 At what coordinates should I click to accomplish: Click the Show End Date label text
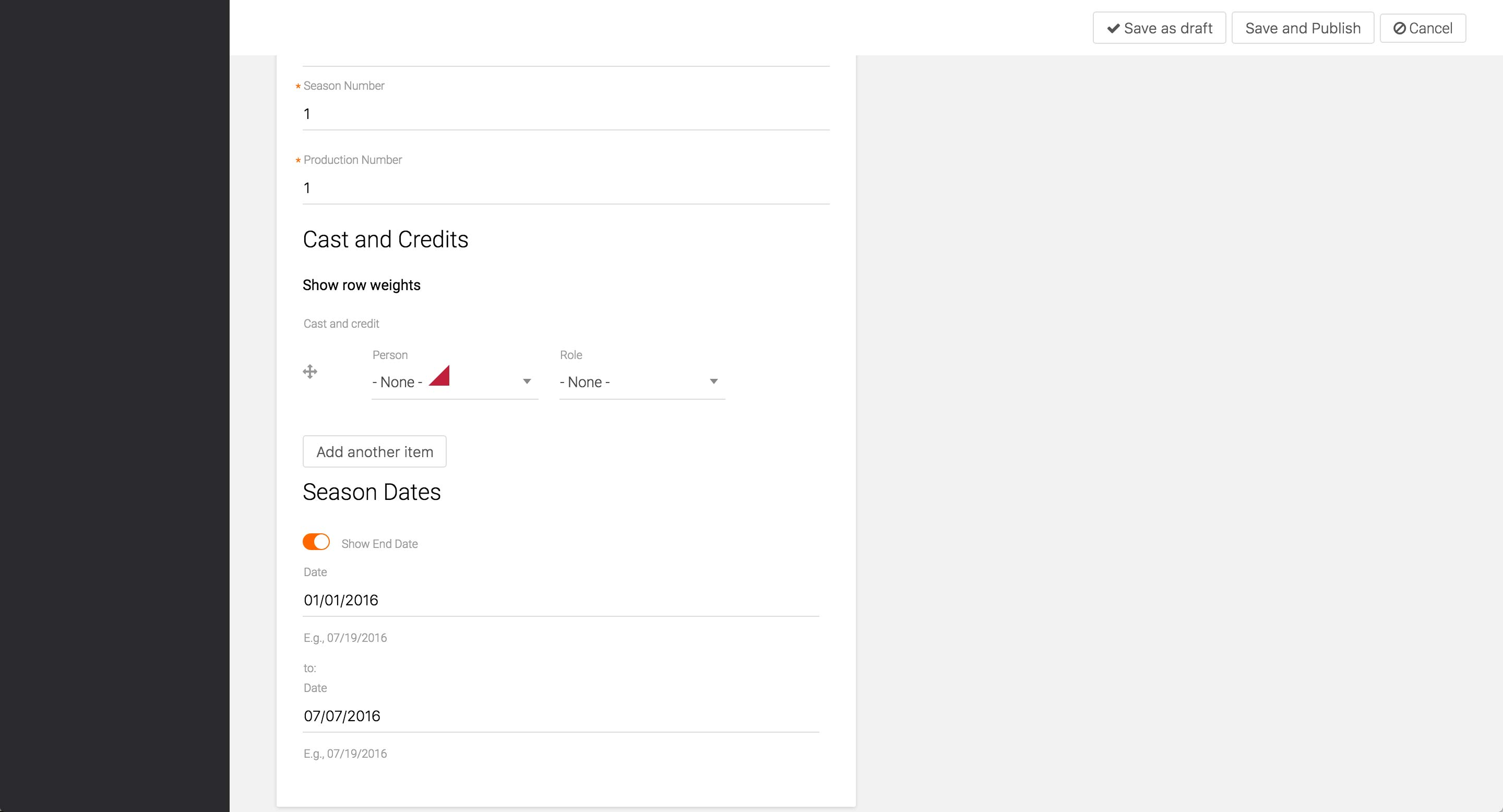coord(379,544)
